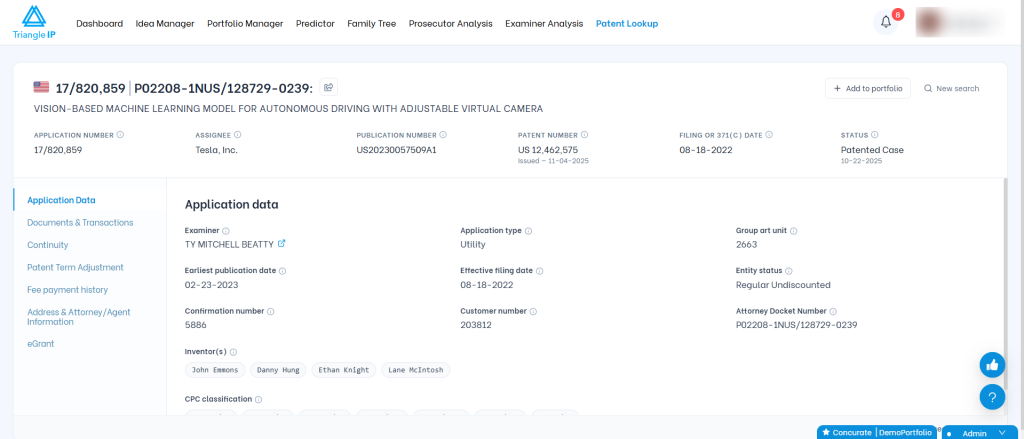Open Address & Attorney/Agent Information section
This screenshot has width=1024, height=439.
[x=79, y=317]
